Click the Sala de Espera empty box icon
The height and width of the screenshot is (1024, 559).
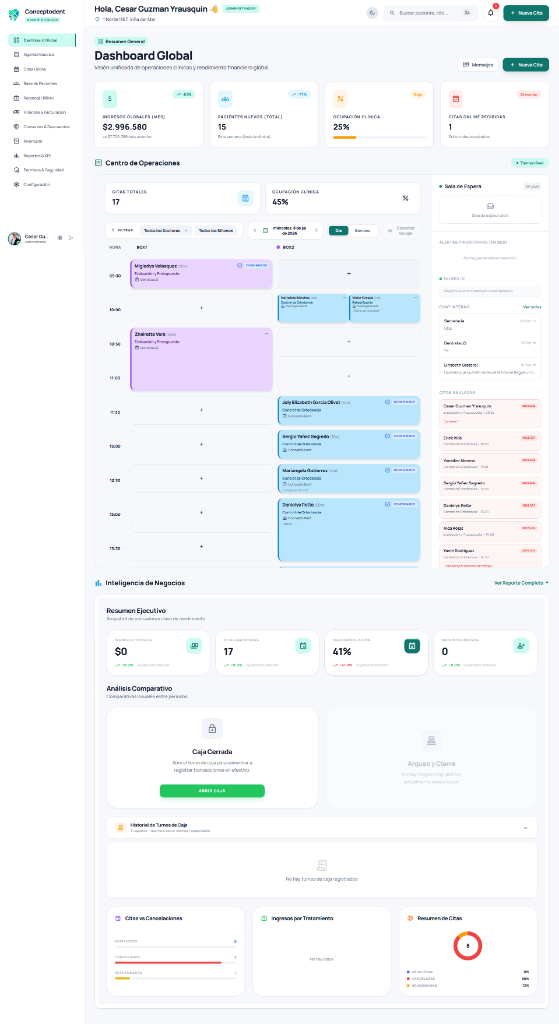point(490,206)
